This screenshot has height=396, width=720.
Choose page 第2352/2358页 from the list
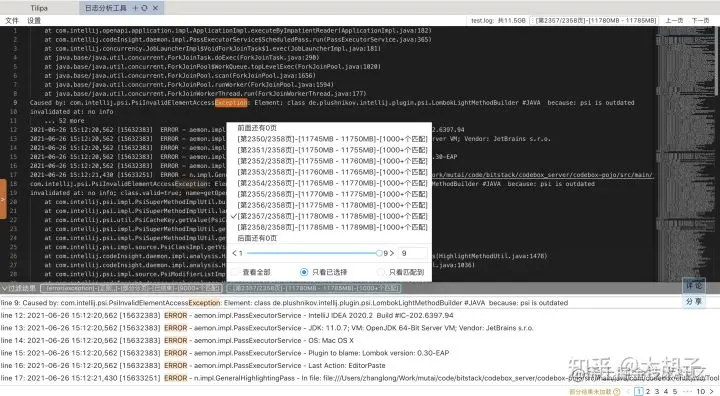point(332,161)
